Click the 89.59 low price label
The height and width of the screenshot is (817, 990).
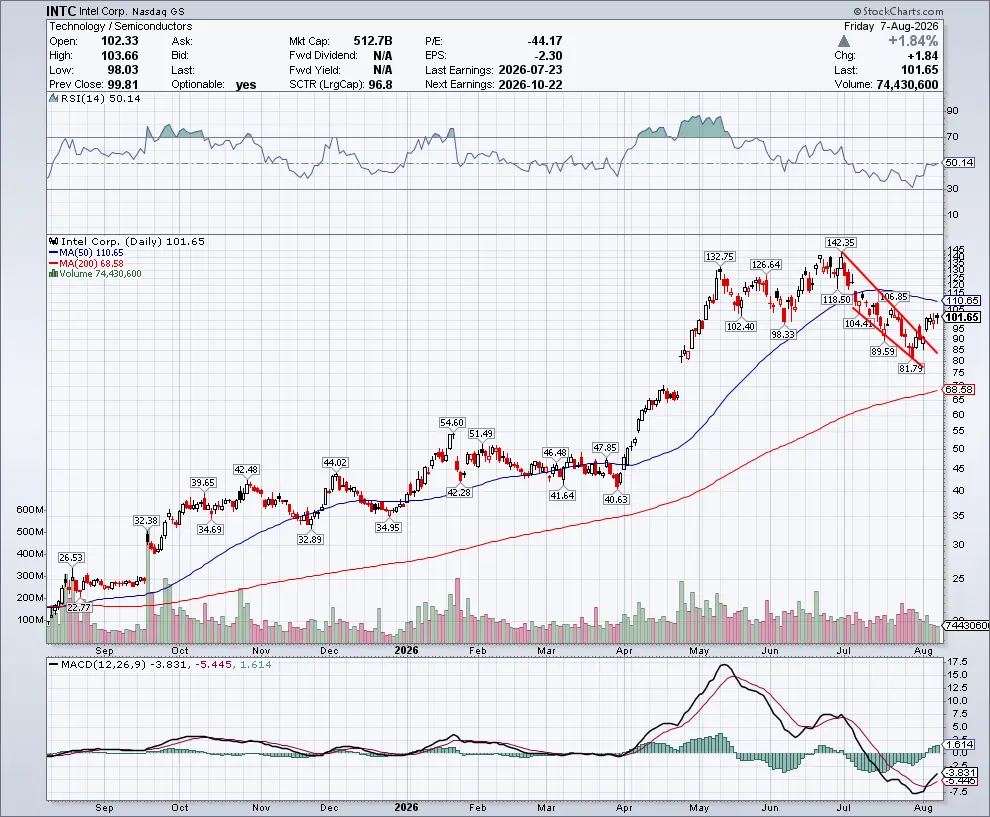tap(883, 352)
